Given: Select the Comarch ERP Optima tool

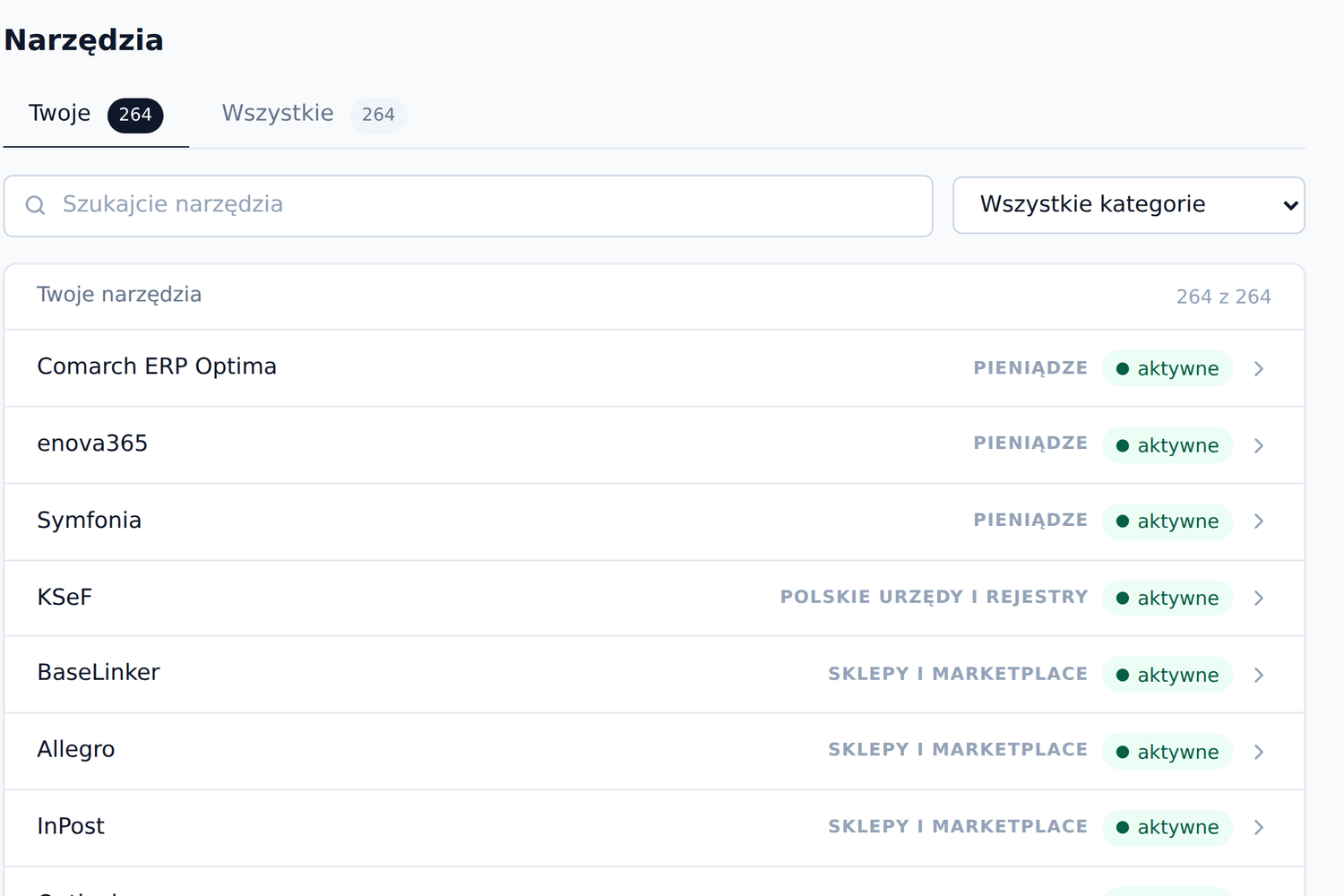Looking at the screenshot, I should click(x=654, y=368).
